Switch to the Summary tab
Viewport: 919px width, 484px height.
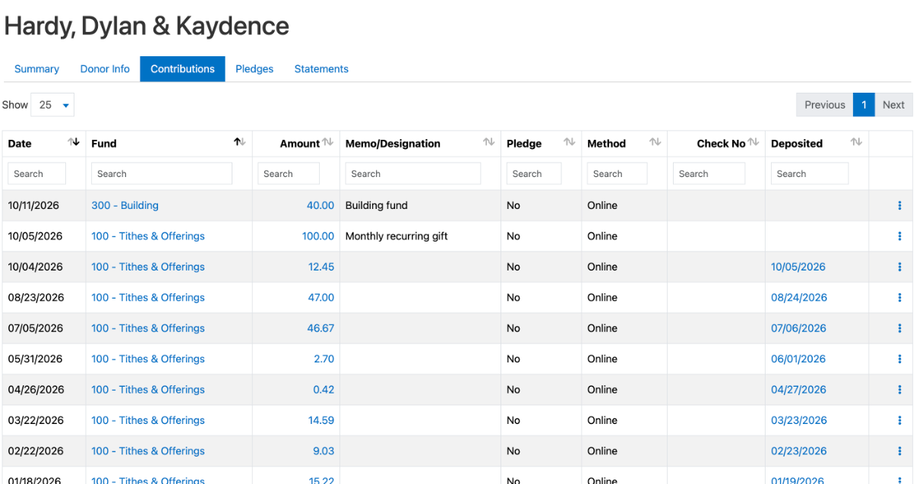click(36, 69)
